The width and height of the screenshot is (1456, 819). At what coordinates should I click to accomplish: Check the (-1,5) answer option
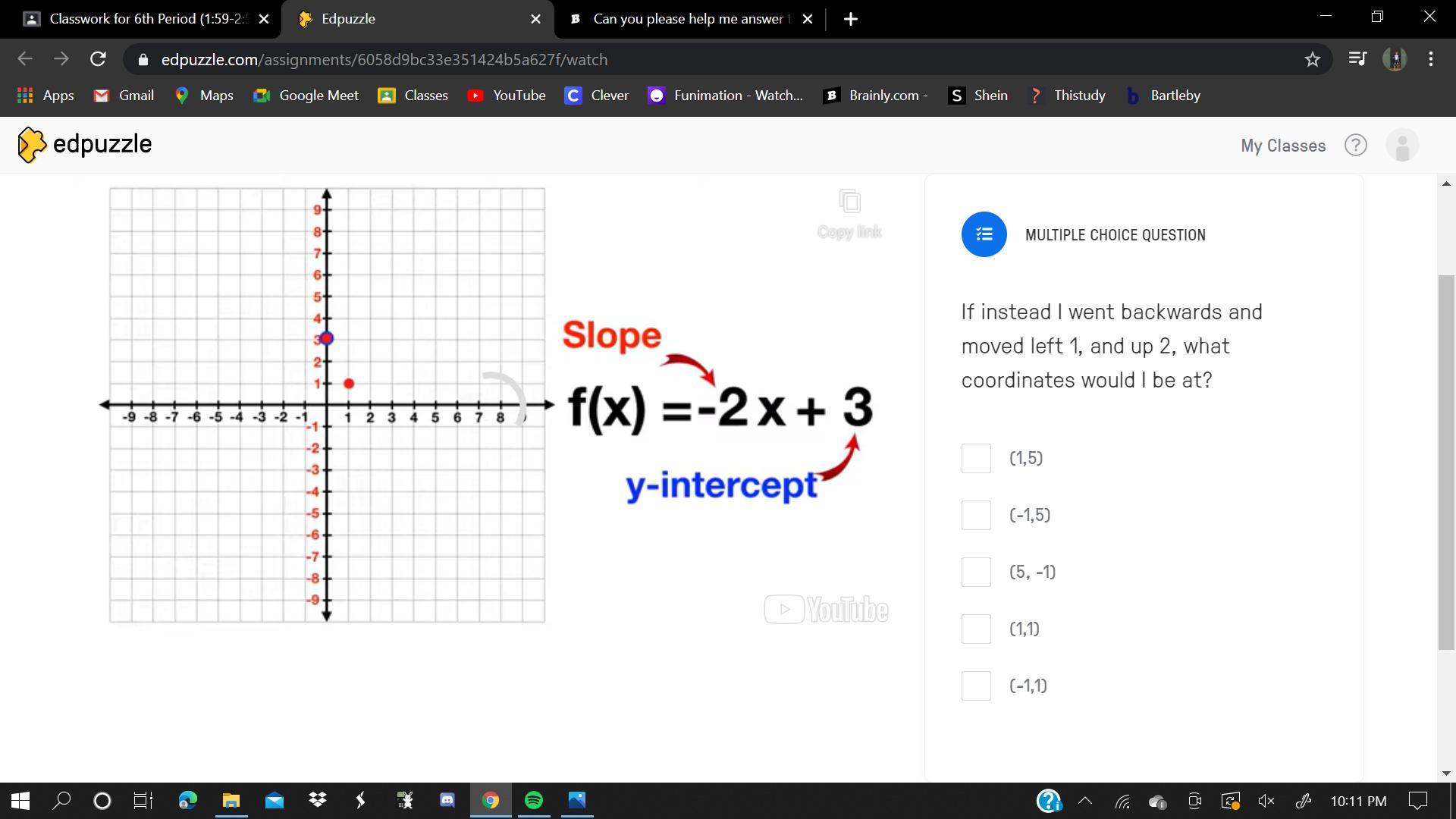pyautogui.click(x=976, y=515)
